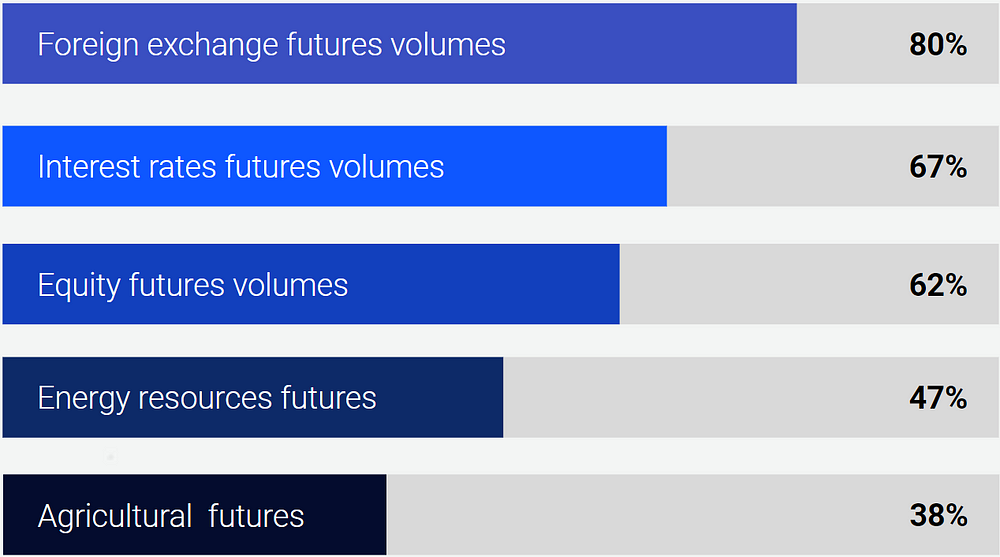Click the Foreign exchange futures volumes text label
Screen dimensions: 1000x557
(272, 45)
